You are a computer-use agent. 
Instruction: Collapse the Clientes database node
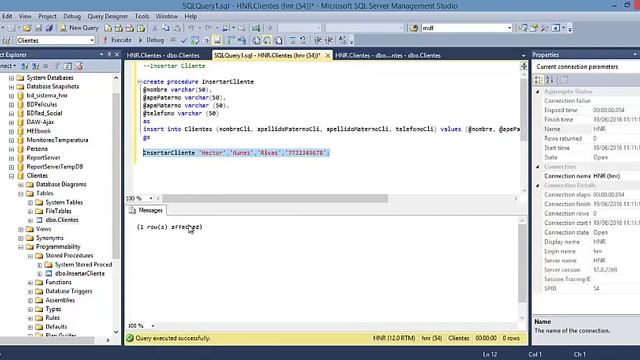(11, 176)
